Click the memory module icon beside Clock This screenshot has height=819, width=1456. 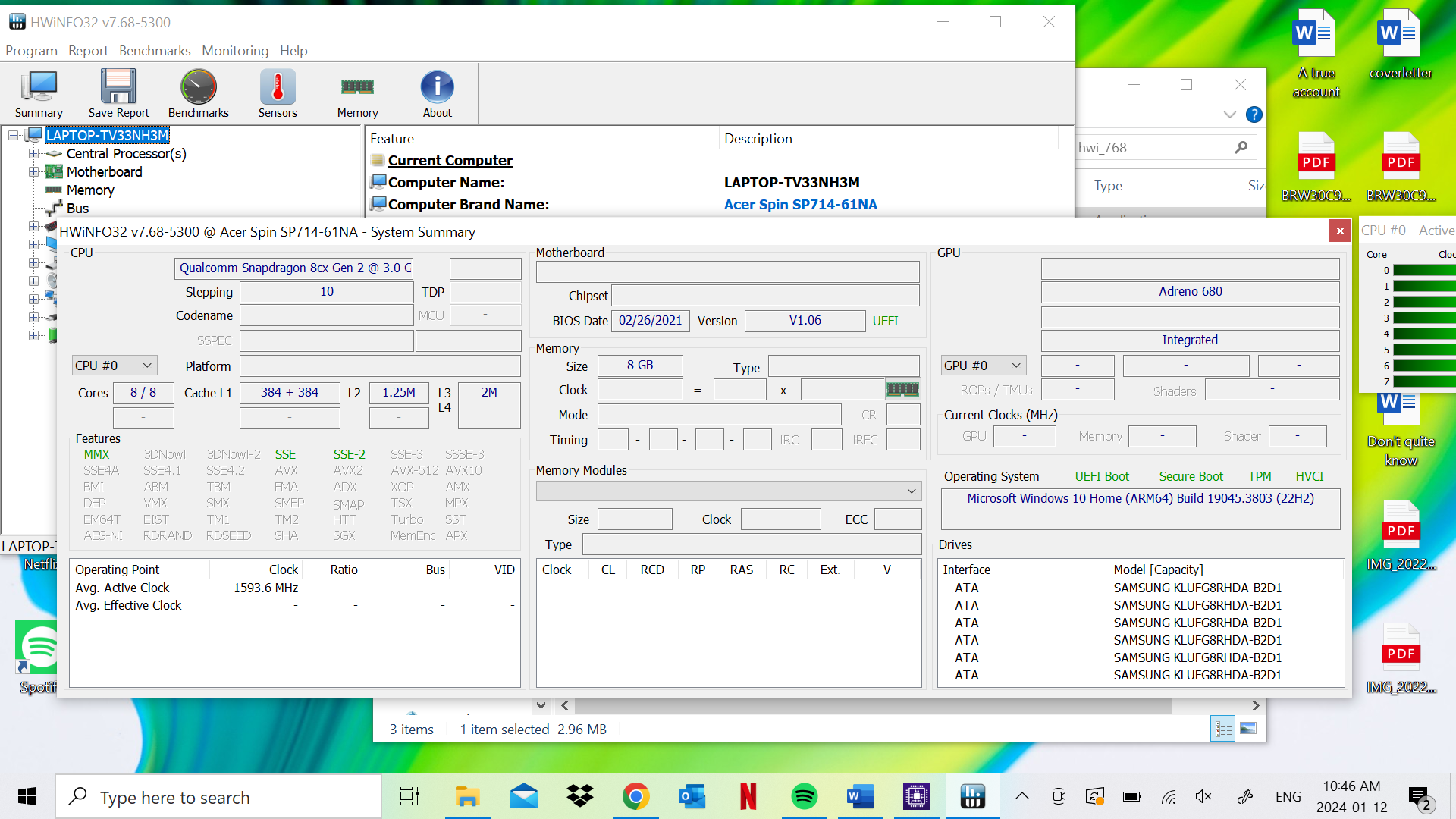pyautogui.click(x=902, y=390)
